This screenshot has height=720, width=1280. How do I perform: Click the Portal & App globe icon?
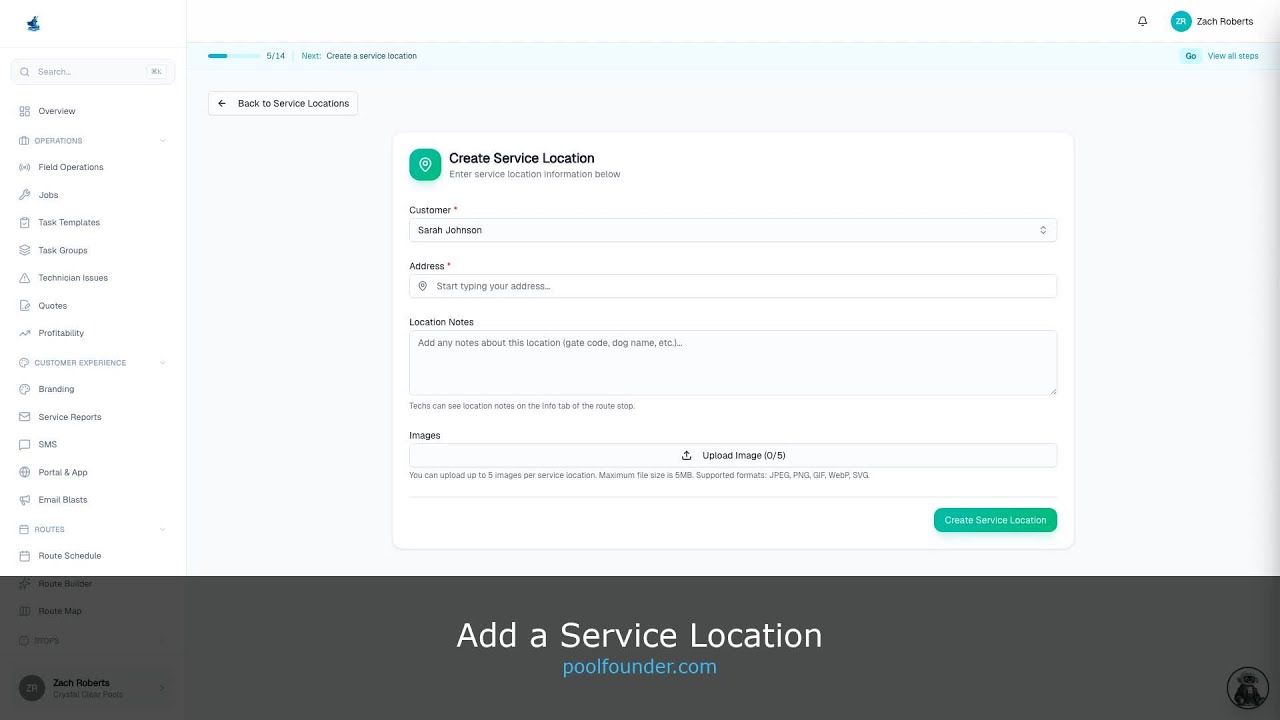click(25, 472)
